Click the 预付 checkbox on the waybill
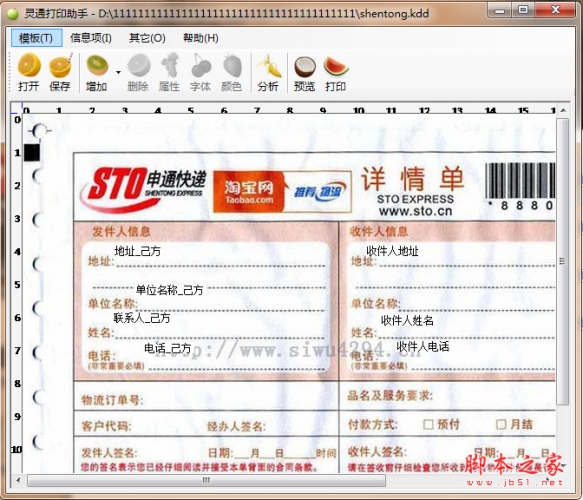Viewport: 583px width, 500px height. tap(428, 424)
